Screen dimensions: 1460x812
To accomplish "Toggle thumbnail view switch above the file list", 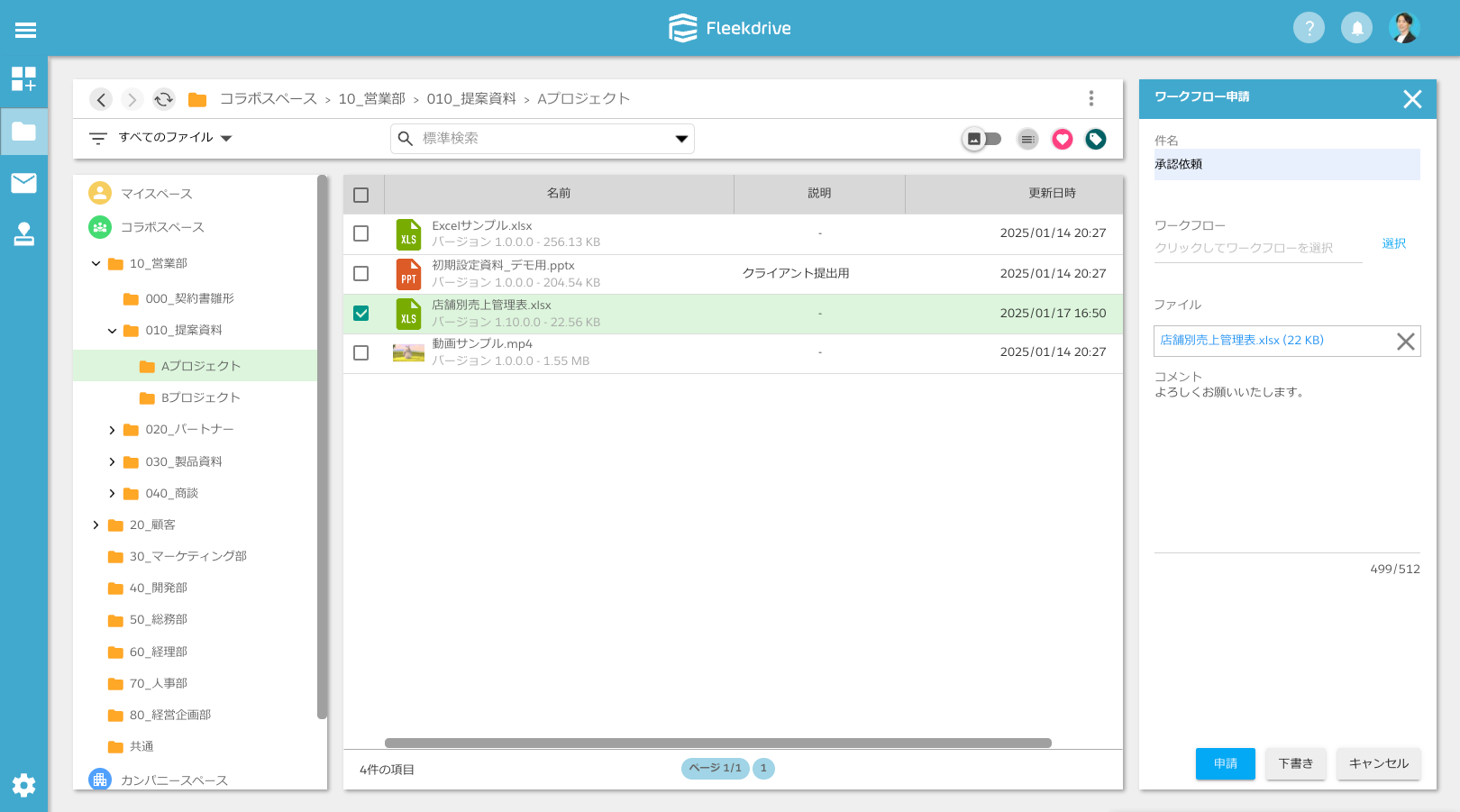I will pos(982,139).
